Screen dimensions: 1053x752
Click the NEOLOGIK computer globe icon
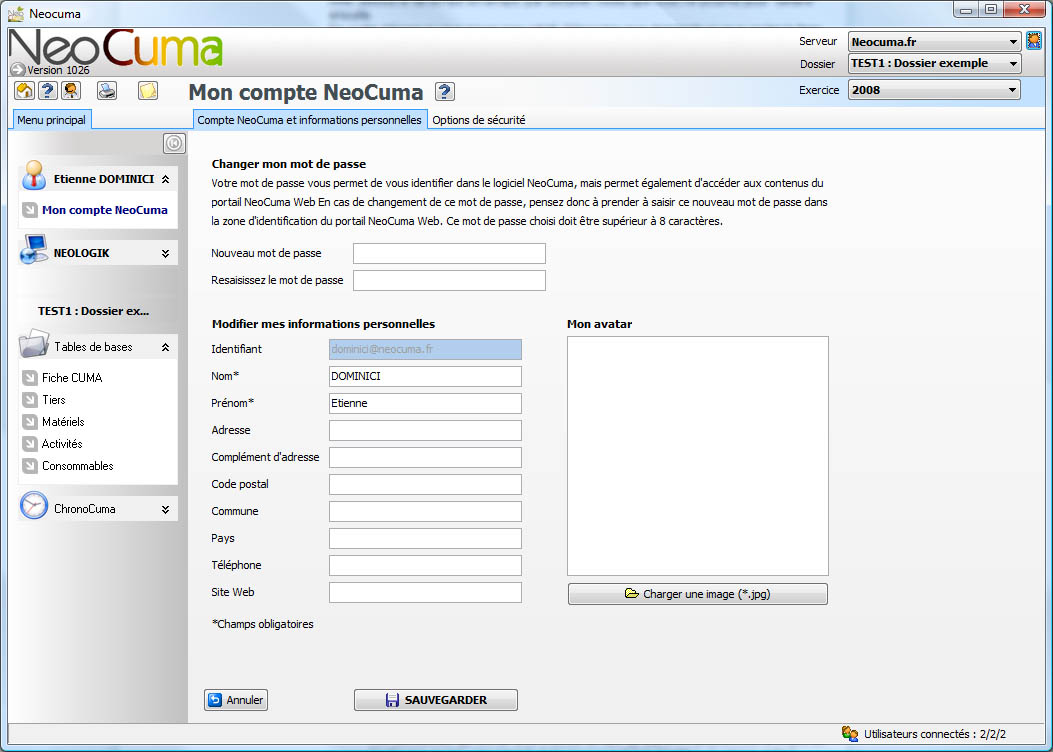pyautogui.click(x=34, y=249)
